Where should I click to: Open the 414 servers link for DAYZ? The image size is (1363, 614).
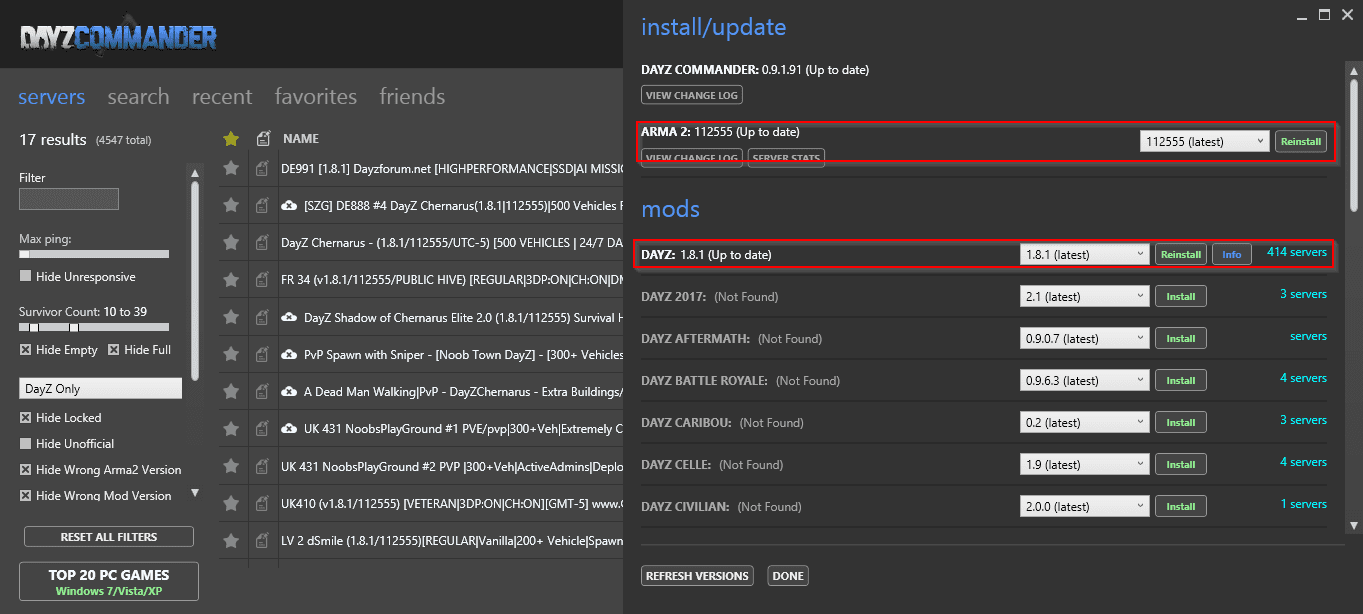tap(1297, 252)
